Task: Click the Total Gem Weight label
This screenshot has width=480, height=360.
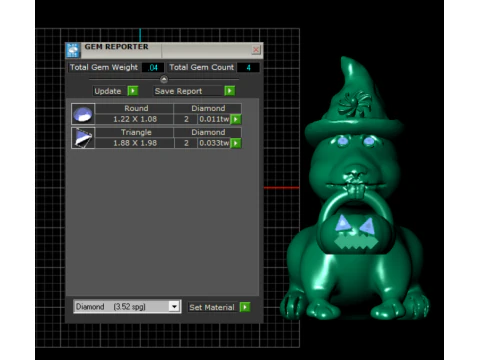Action: pos(104,67)
